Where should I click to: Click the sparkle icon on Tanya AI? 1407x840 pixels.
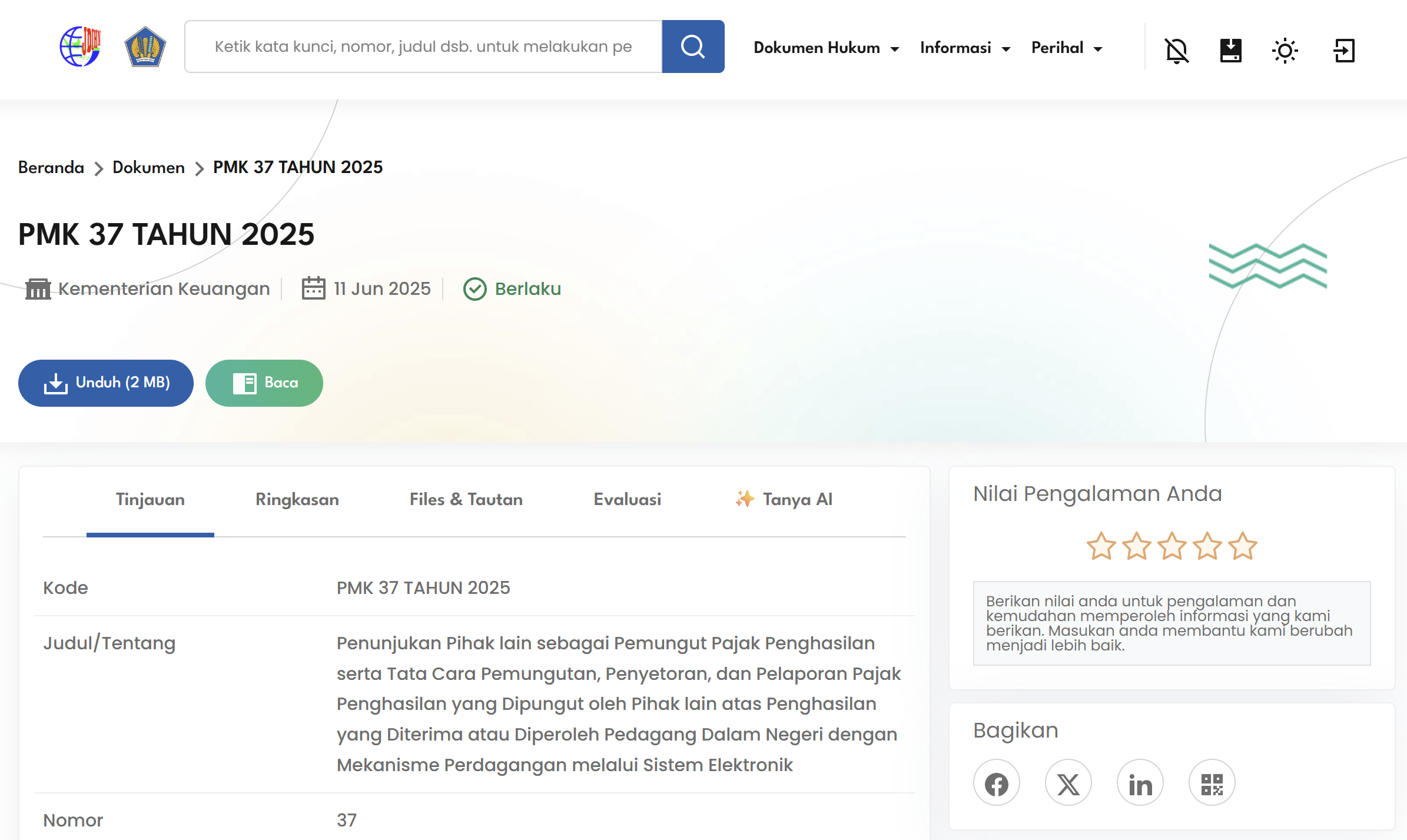[x=745, y=499]
